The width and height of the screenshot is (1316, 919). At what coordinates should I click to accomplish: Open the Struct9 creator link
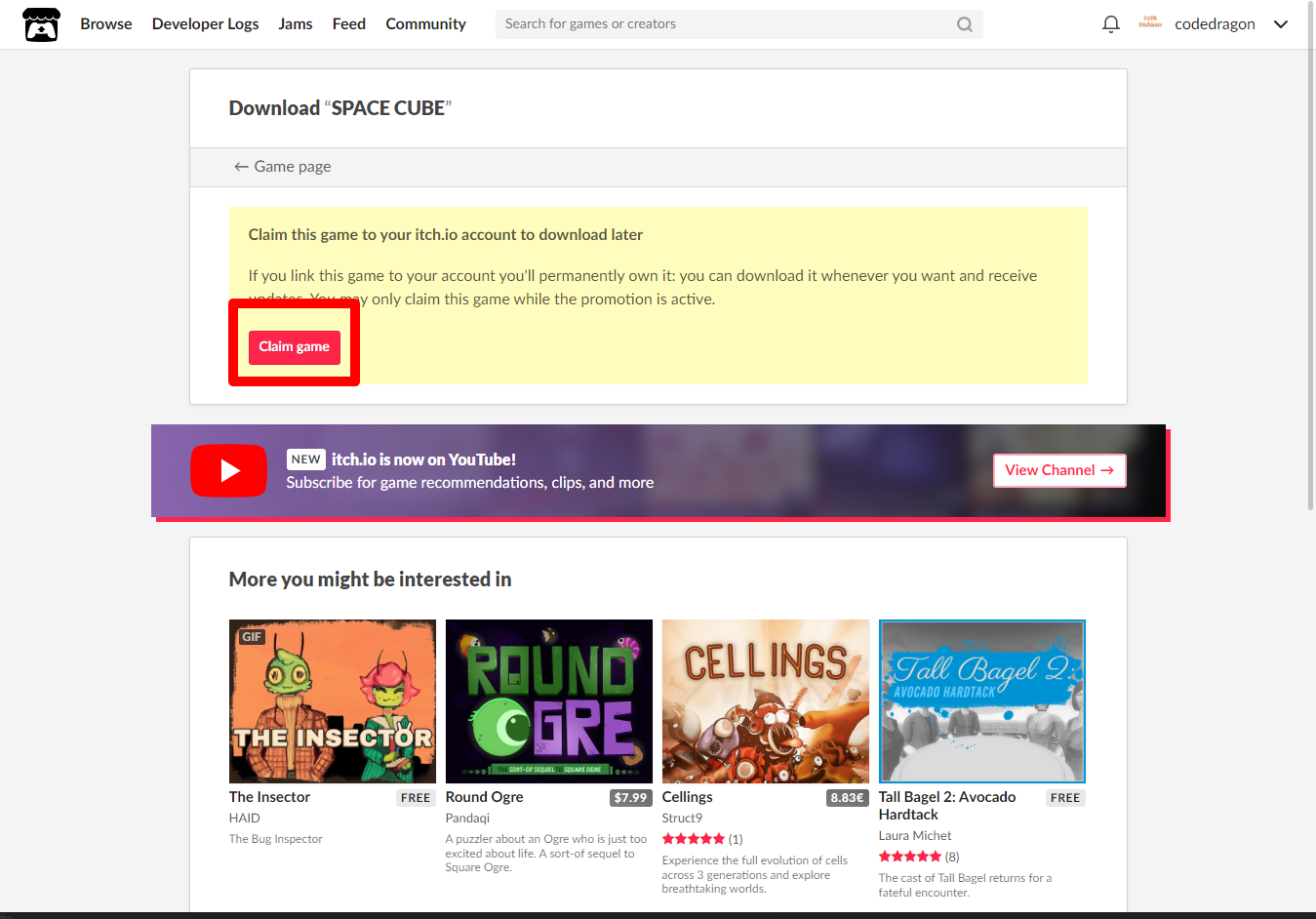click(682, 819)
